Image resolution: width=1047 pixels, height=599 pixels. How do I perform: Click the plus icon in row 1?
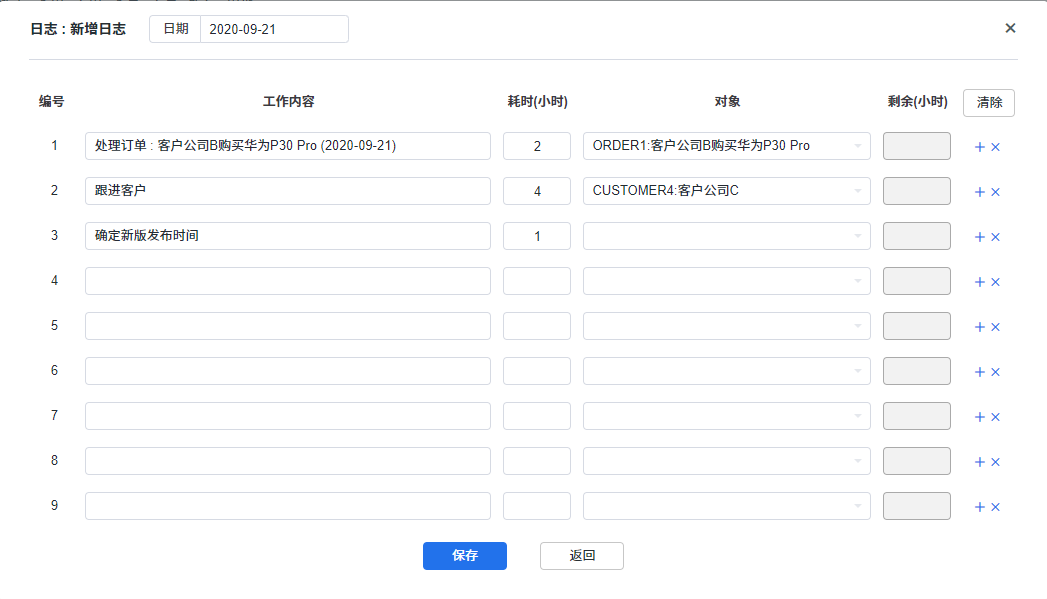click(x=980, y=147)
